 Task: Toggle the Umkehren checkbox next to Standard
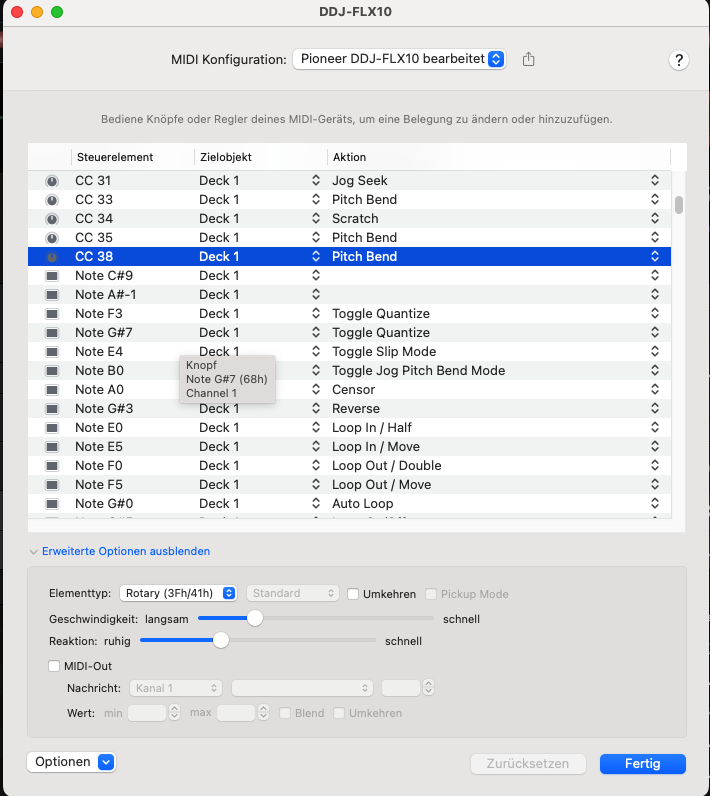(x=353, y=594)
